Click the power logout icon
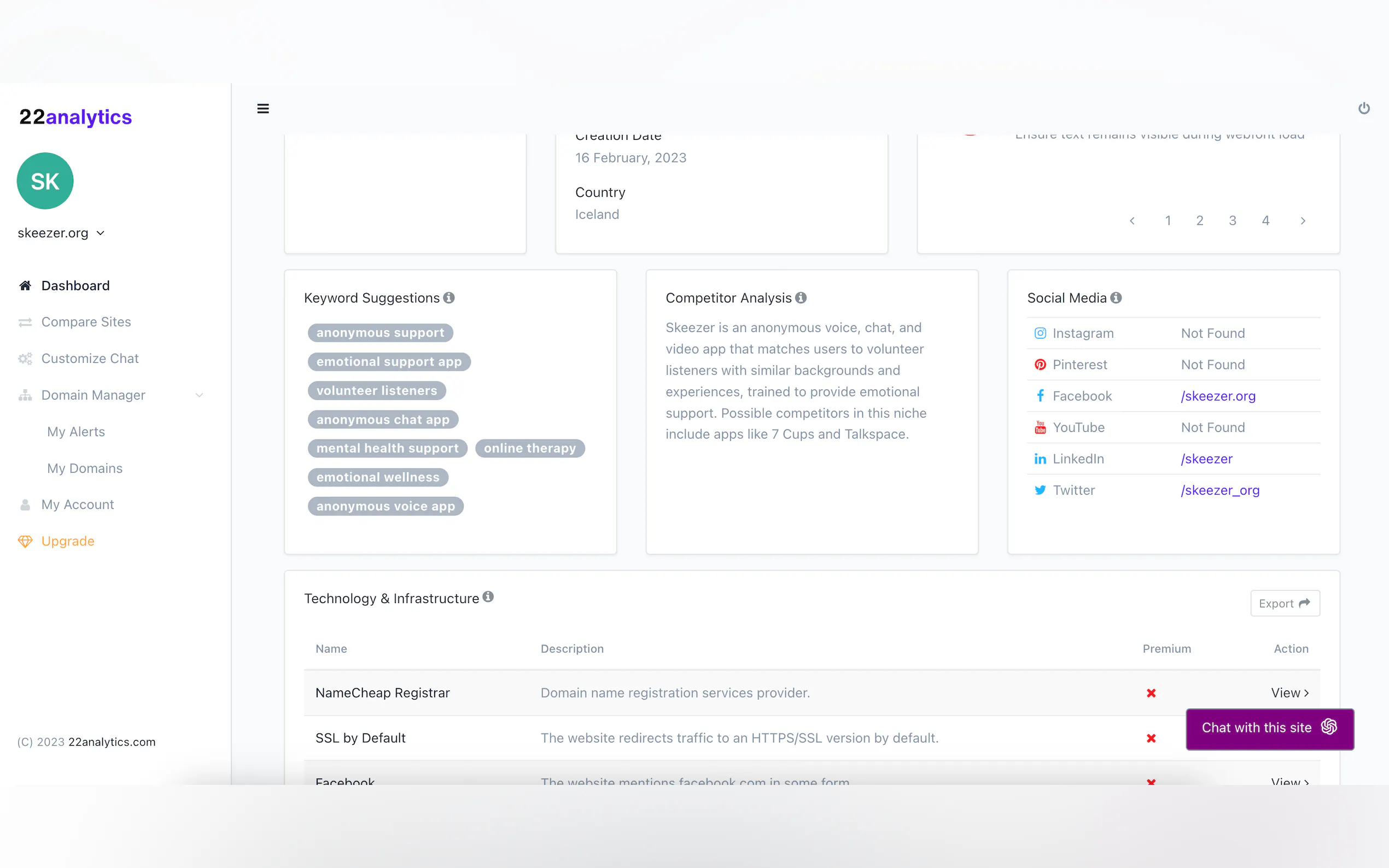This screenshot has height=868, width=1389. (1364, 108)
